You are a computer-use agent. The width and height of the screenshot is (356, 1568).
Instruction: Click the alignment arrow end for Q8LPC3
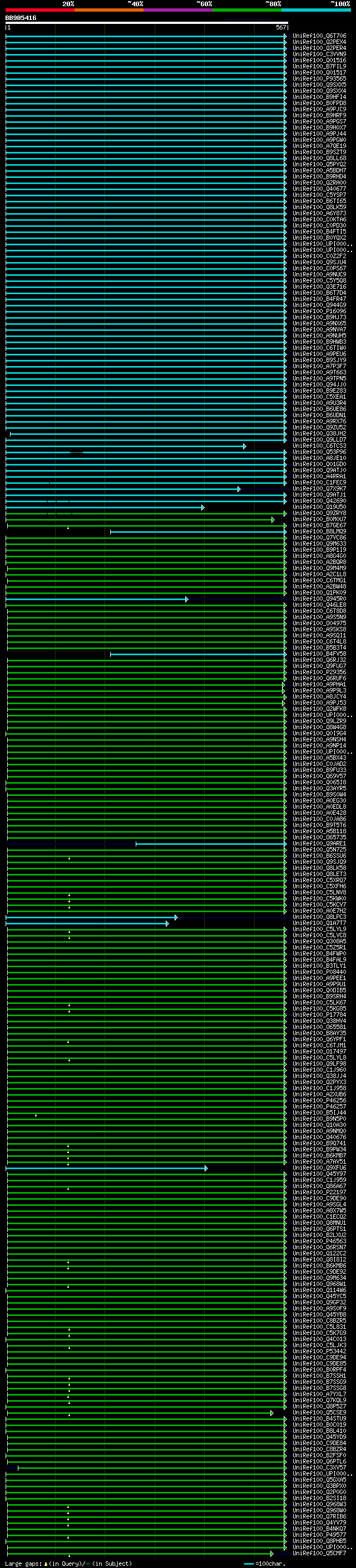(x=176, y=917)
